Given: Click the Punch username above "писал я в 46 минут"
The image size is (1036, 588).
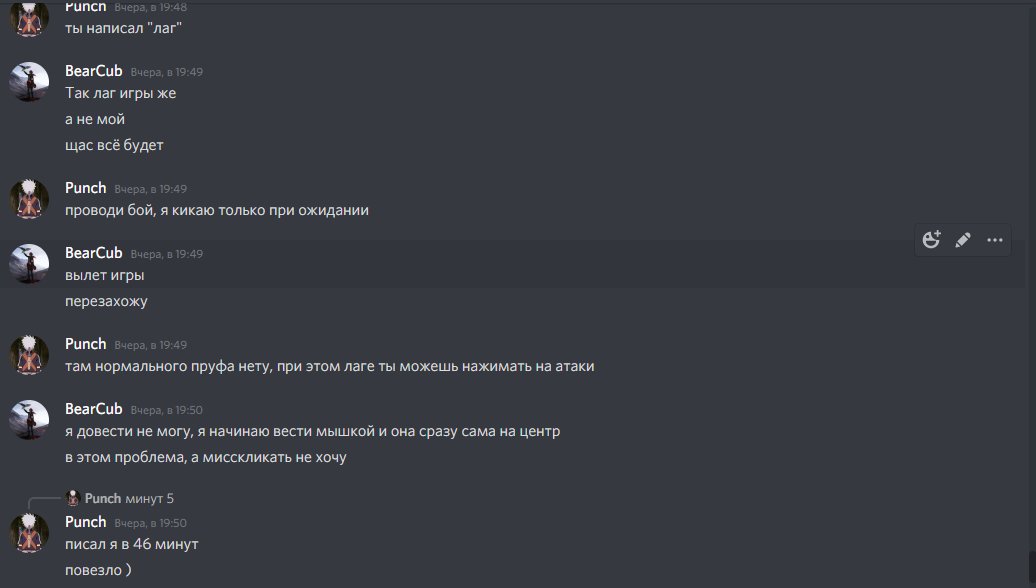Looking at the screenshot, I should (85, 522).
